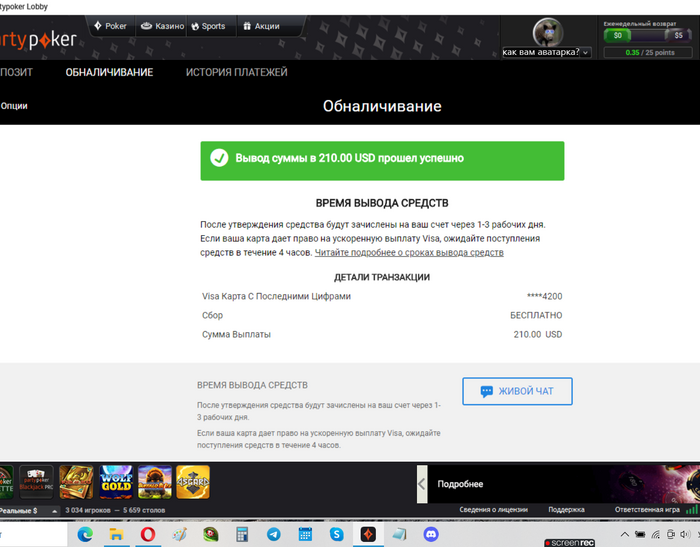The width and height of the screenshot is (700, 547).
Task: Open Skype from the taskbar
Action: point(337,534)
